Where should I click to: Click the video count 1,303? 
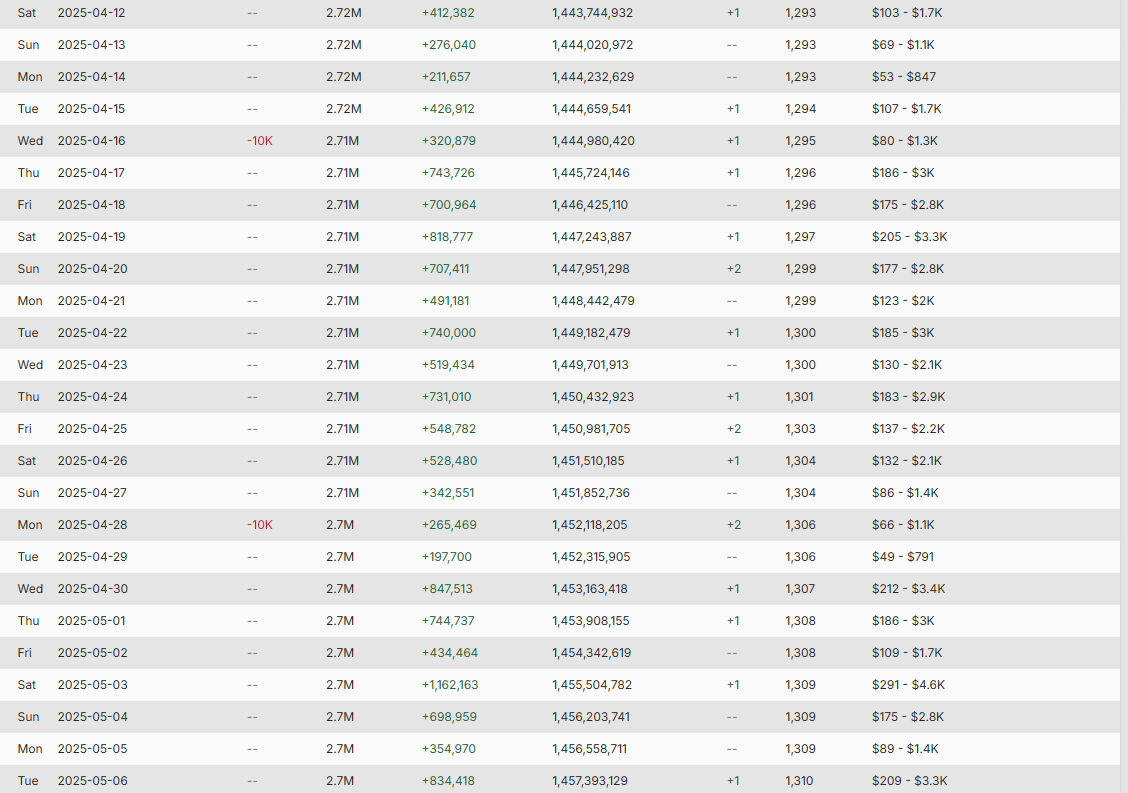coord(801,429)
